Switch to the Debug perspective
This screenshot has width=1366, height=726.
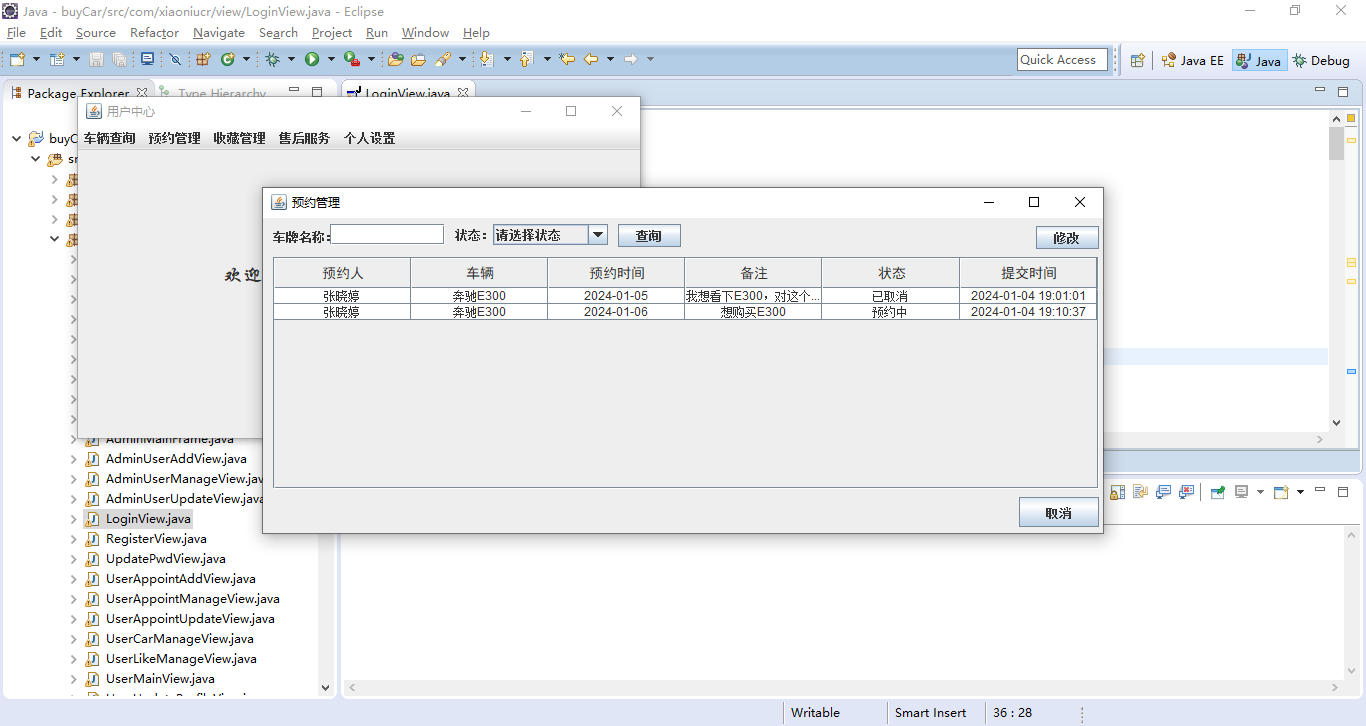coord(1321,60)
